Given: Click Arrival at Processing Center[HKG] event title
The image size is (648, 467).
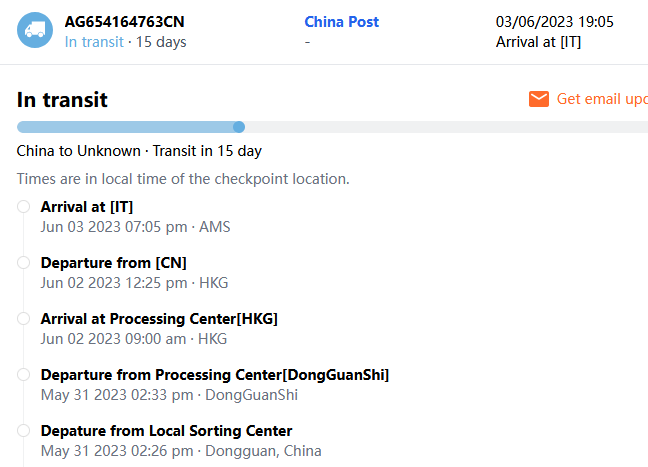Looking at the screenshot, I should [x=159, y=319].
